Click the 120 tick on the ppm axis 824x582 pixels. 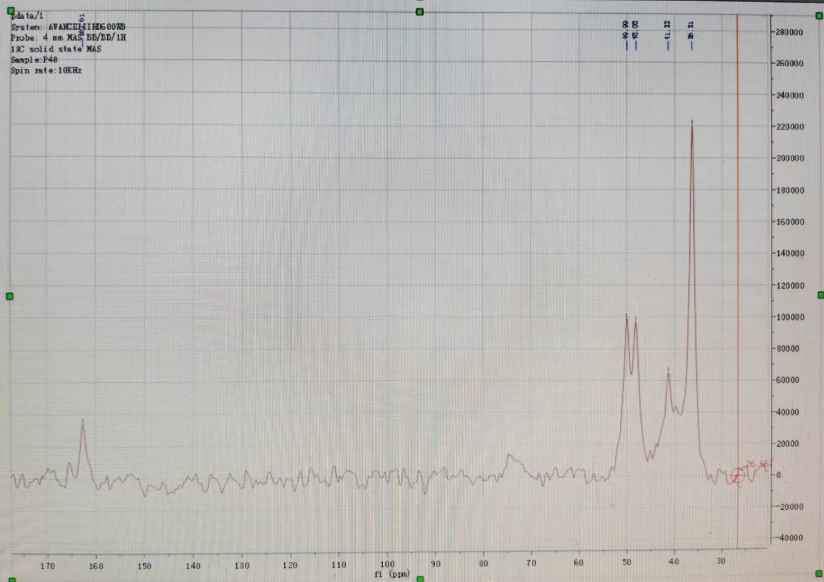(x=290, y=565)
